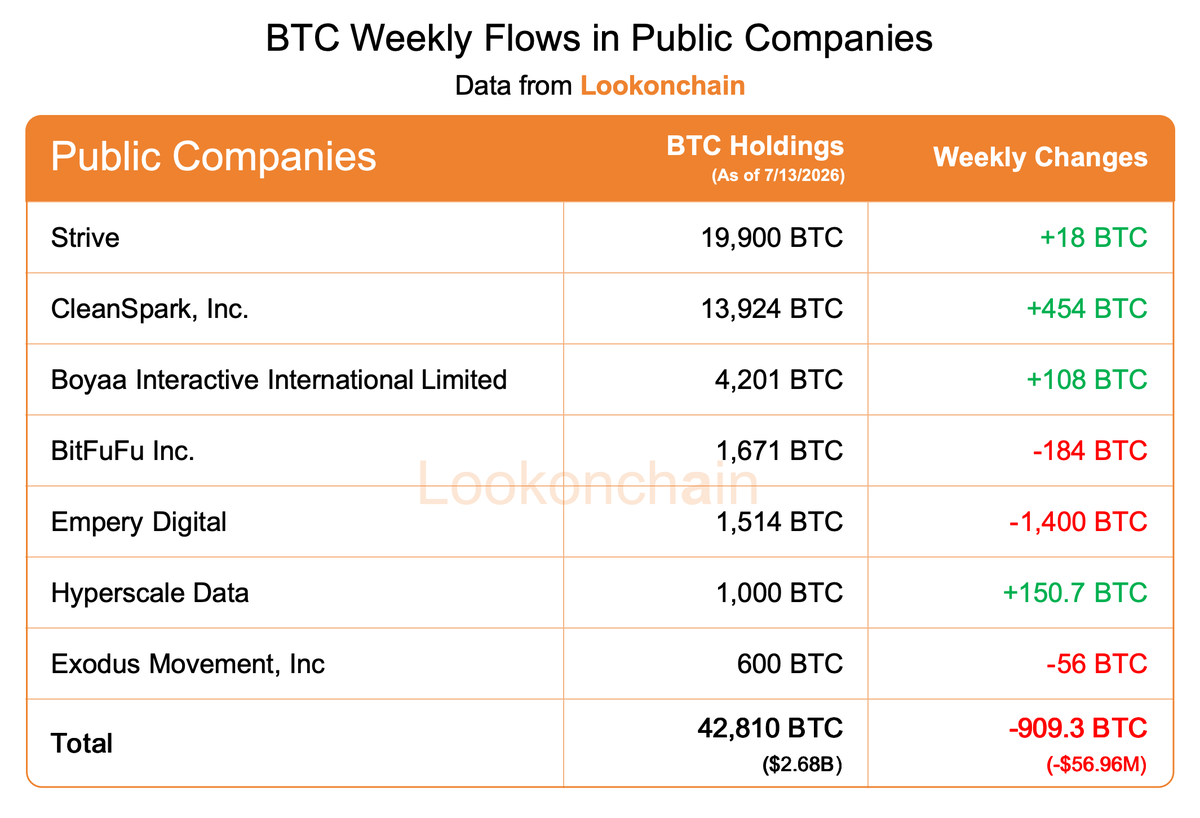Select the +150.7 BTC weekly change
This screenshot has height=818, width=1200.
[1075, 593]
